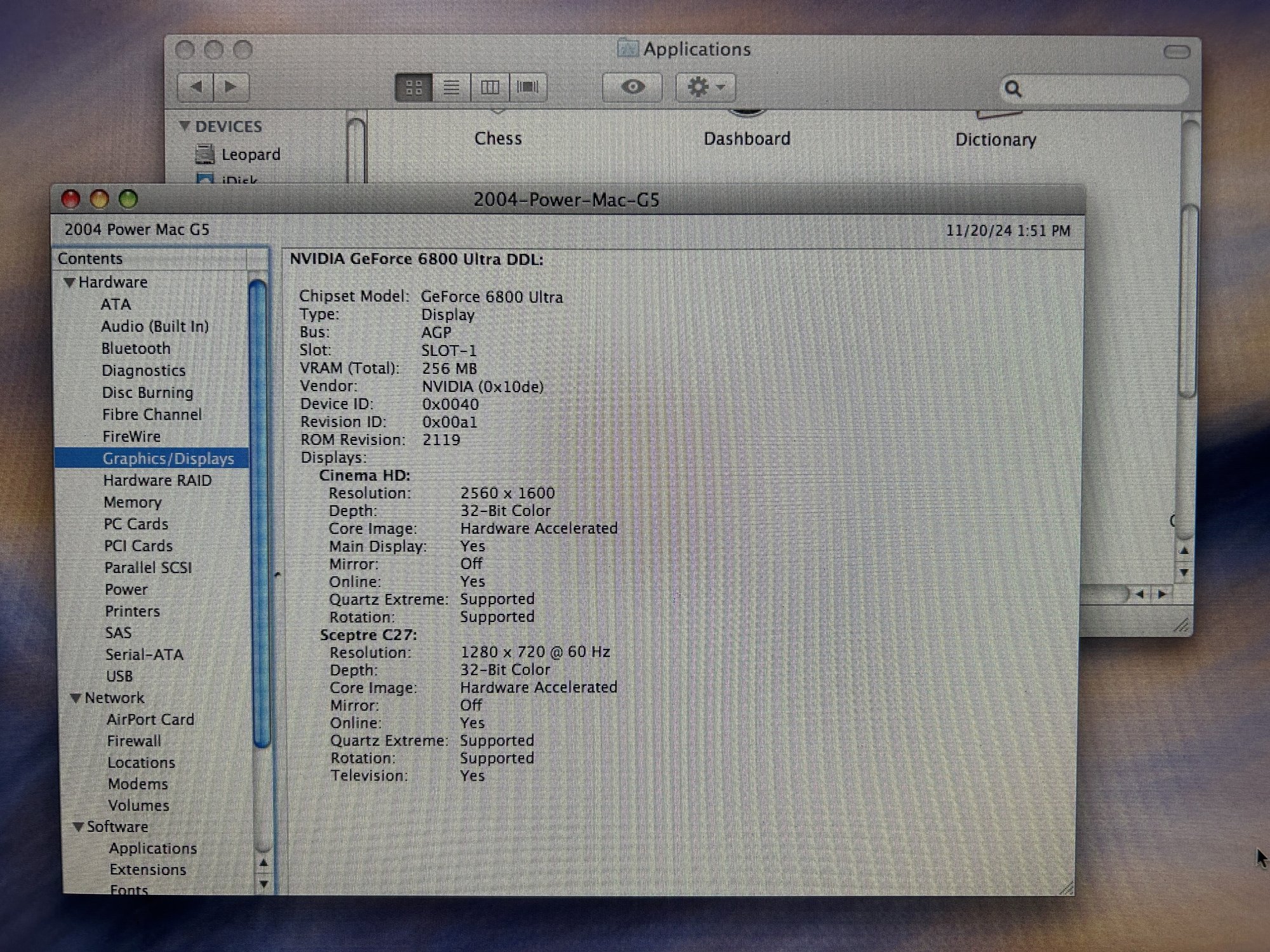
Task: Collapse the Software tree section
Action: pyautogui.click(x=78, y=827)
